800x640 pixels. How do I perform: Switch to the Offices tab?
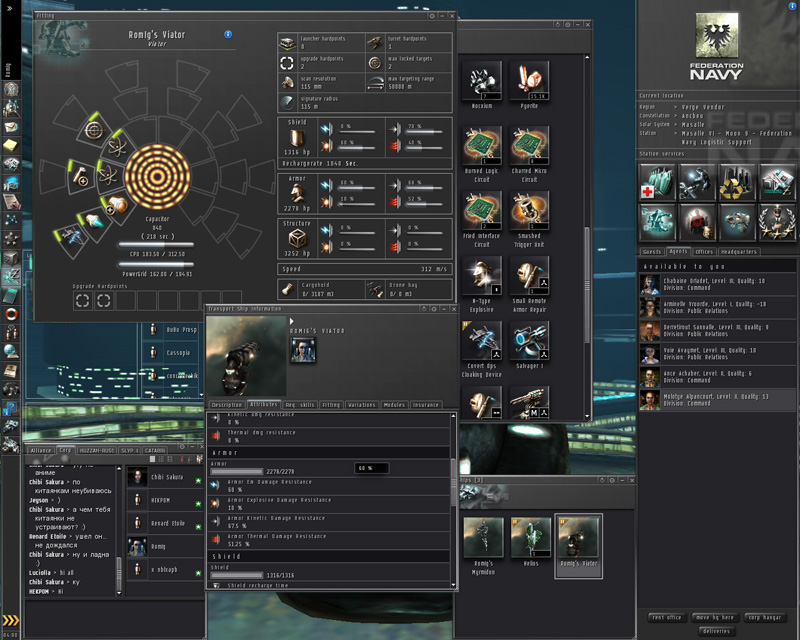tap(704, 252)
